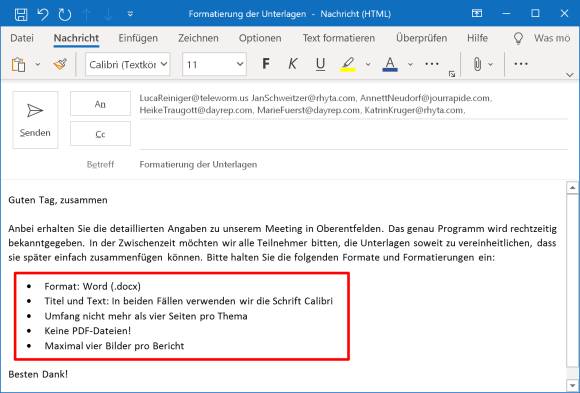Click the lightbulb Tell Me icon
580x393 pixels.
click(518, 38)
